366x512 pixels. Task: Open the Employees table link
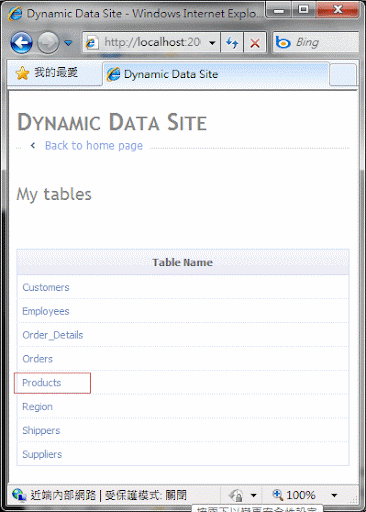pos(46,311)
